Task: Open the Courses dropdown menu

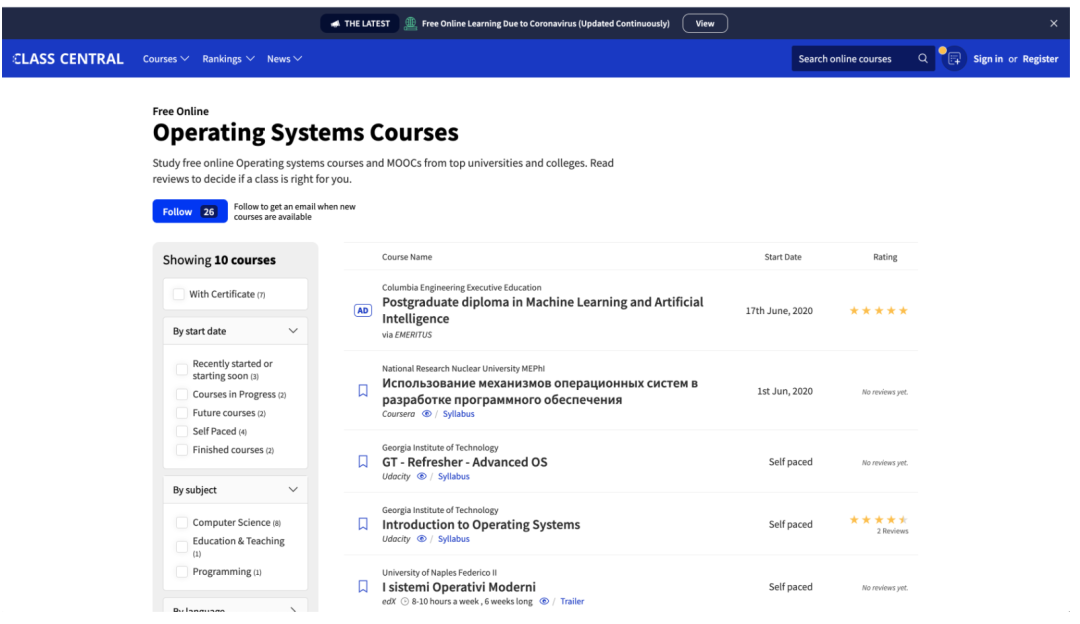Action: (x=165, y=59)
